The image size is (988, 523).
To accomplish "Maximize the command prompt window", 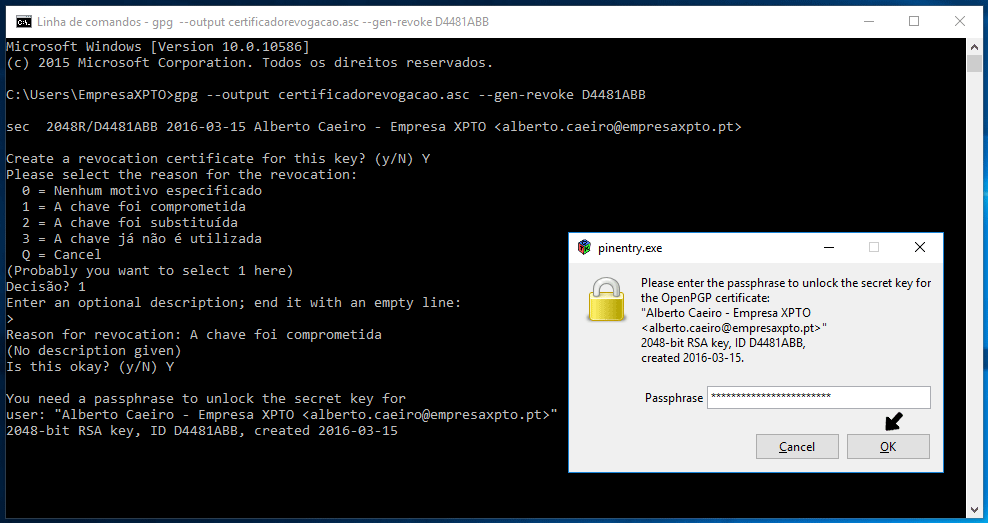I will [x=914, y=21].
